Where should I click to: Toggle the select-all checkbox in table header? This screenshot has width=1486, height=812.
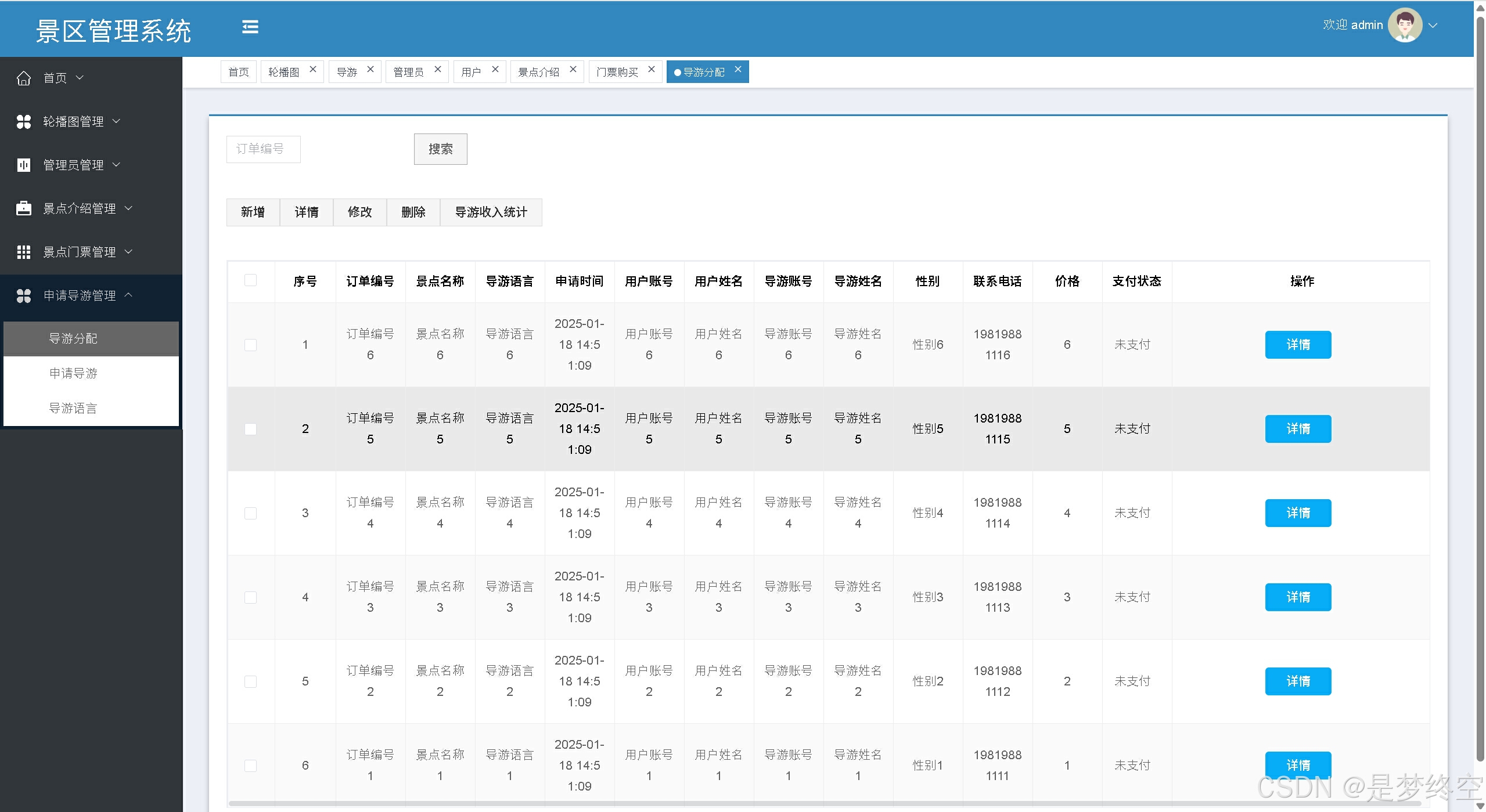(251, 280)
